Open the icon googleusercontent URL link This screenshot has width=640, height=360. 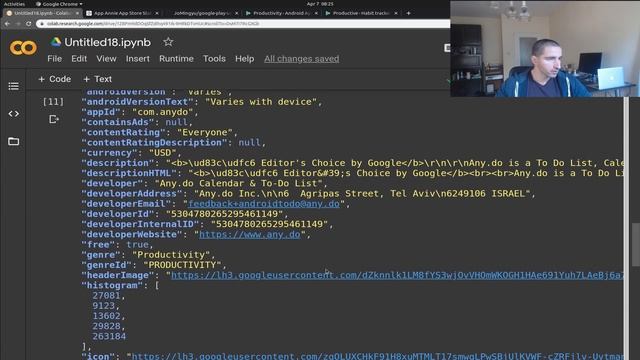point(377,356)
